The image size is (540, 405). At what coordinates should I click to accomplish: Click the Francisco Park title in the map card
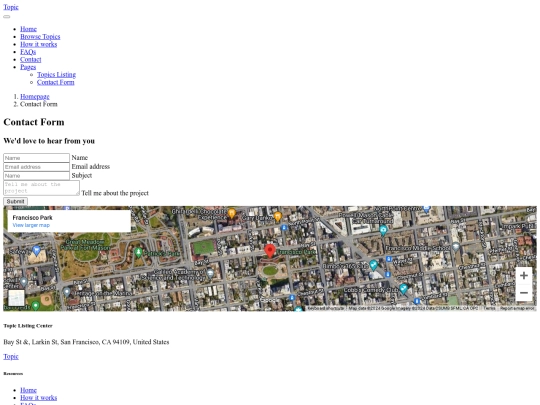[x=32, y=218]
